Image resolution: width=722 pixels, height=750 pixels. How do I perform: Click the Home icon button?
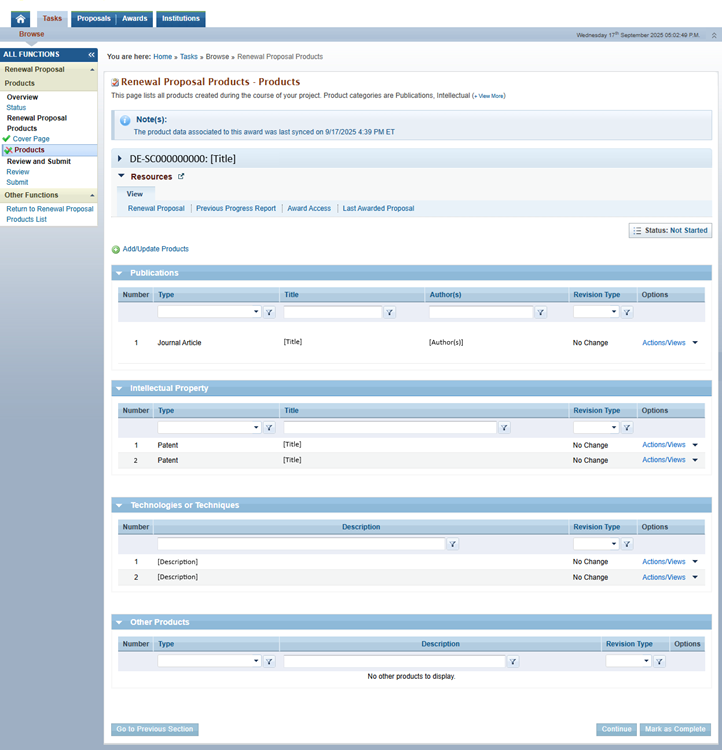pyautogui.click(x=20, y=19)
